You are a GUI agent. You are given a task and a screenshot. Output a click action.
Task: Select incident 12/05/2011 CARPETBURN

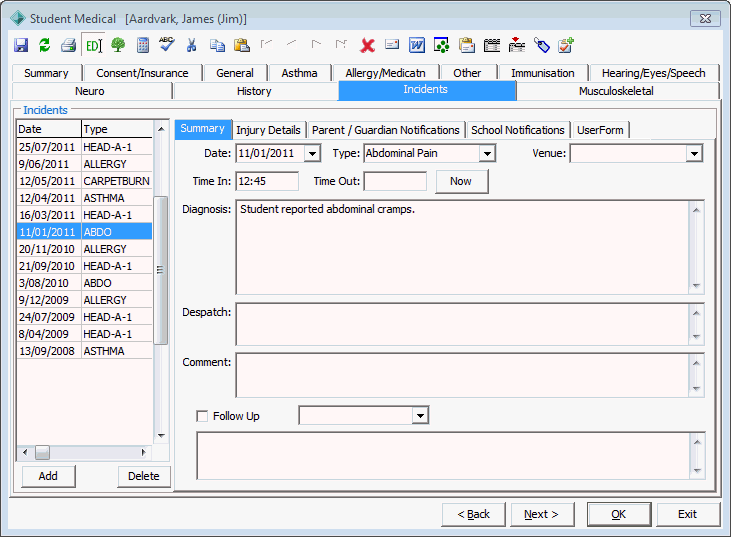(x=84, y=181)
